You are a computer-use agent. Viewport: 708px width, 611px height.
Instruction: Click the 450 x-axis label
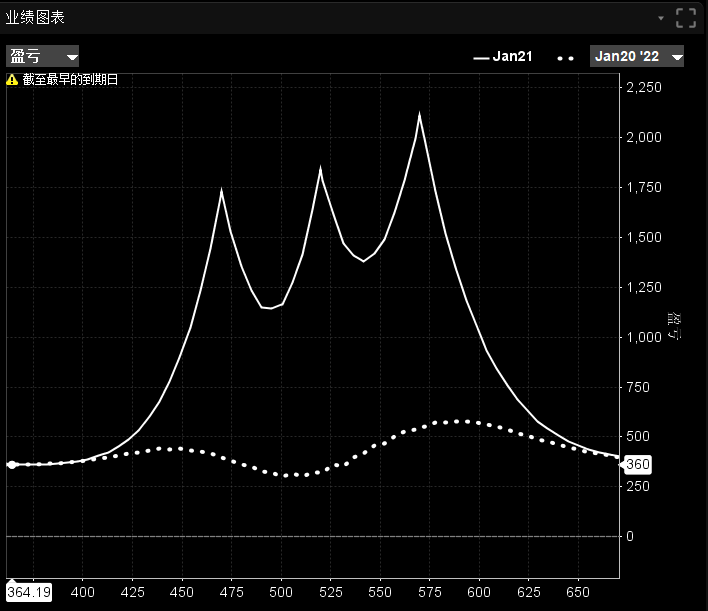pos(182,592)
